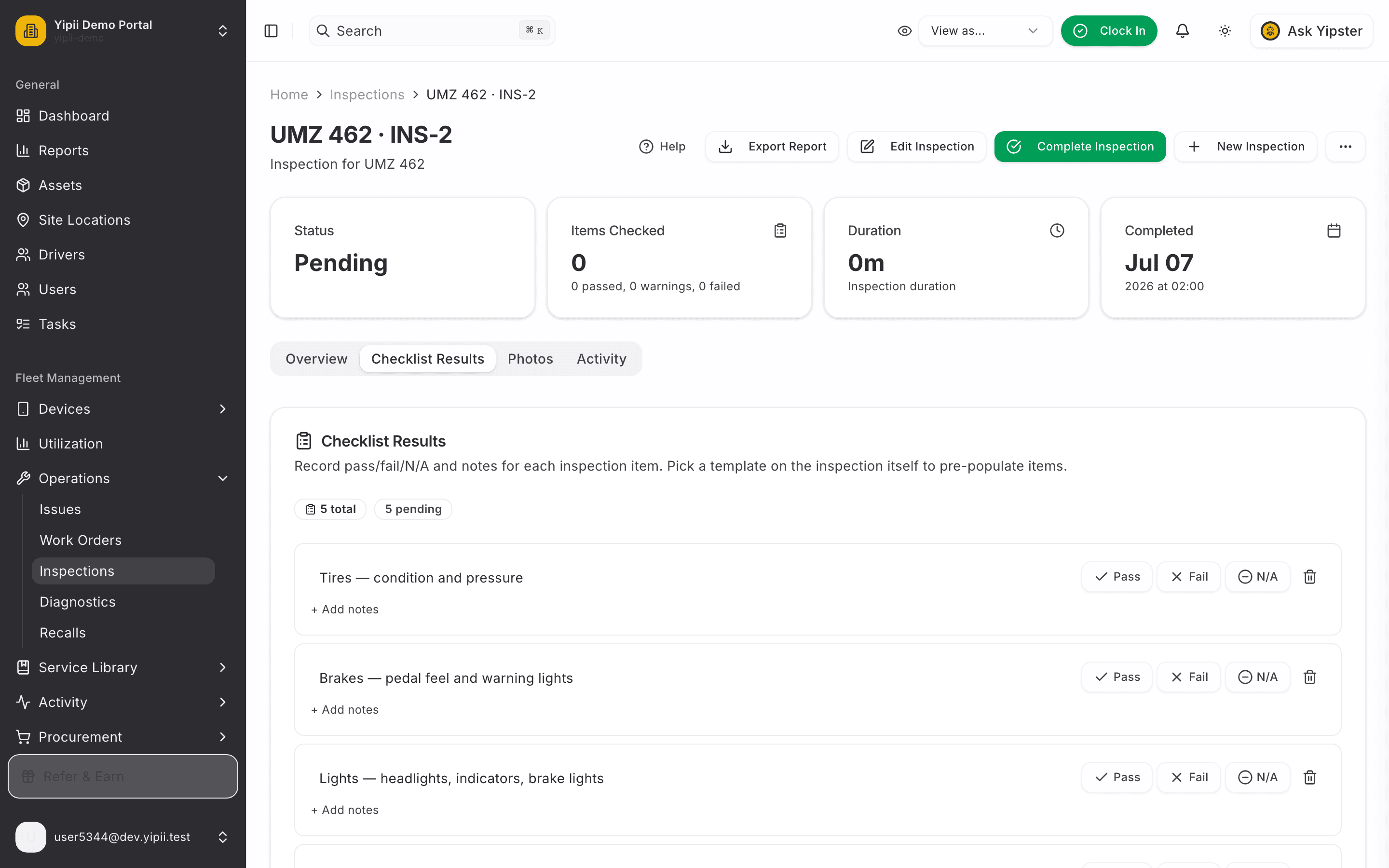Click the notifications bell icon

coord(1183,31)
